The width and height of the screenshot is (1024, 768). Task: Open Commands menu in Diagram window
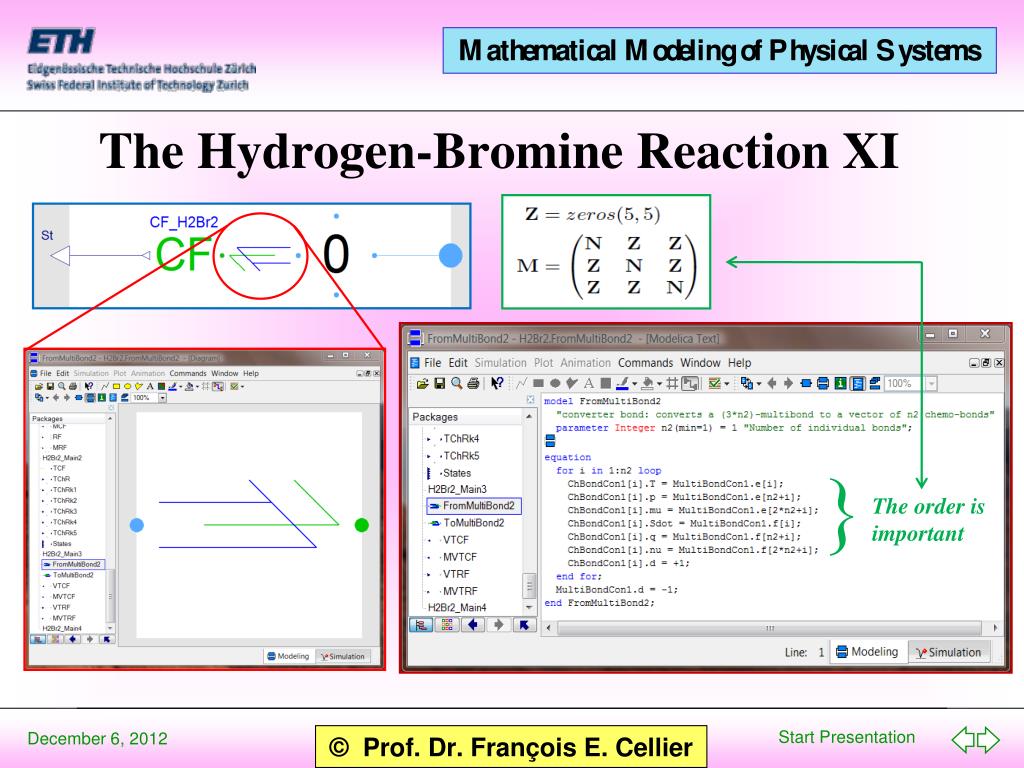tap(187, 374)
